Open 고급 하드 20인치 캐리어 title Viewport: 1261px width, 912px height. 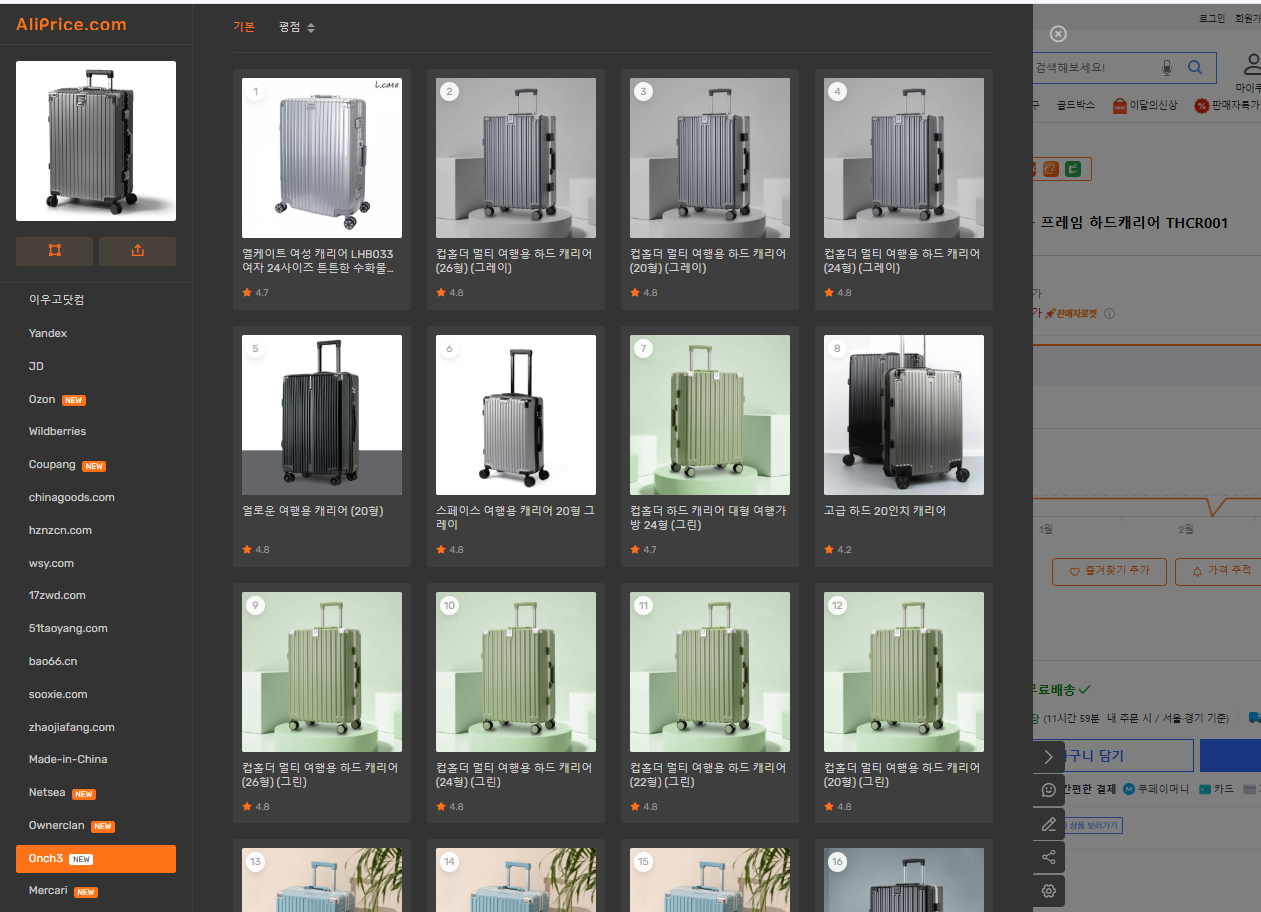(x=885, y=511)
